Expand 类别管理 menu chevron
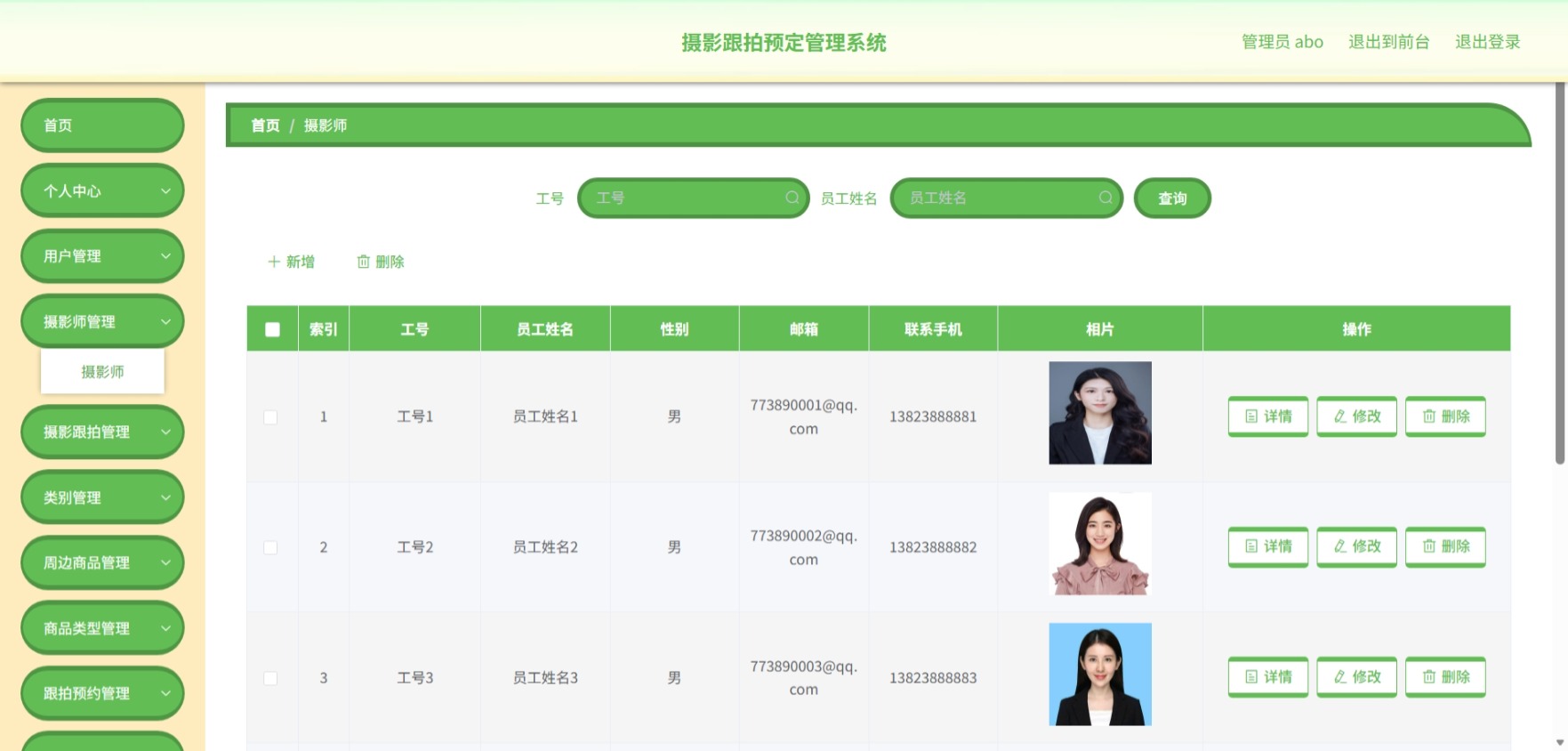1568x751 pixels. (x=165, y=497)
